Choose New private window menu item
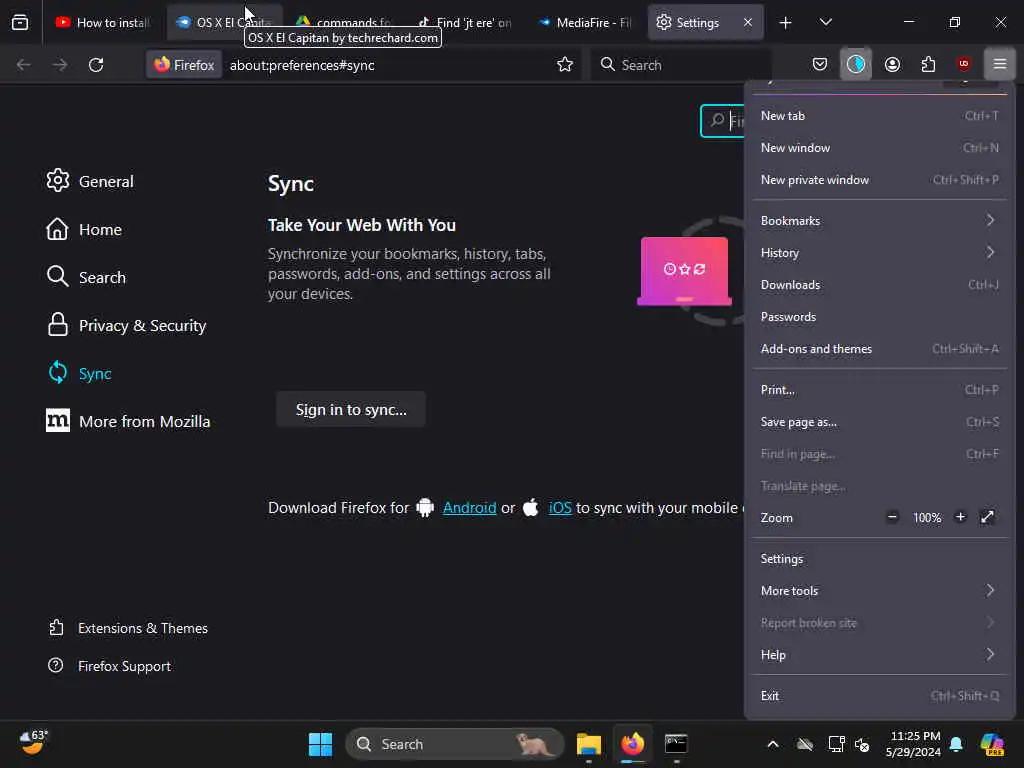 (880, 180)
